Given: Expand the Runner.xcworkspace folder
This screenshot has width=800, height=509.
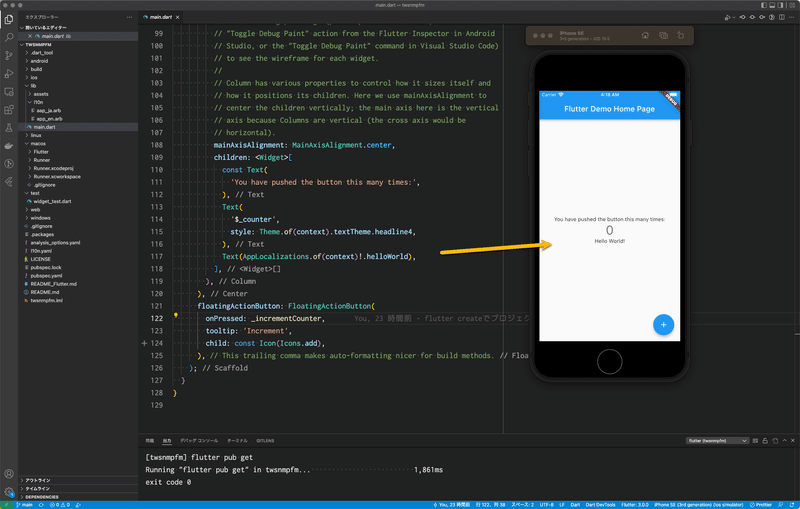Looking at the screenshot, I should click(x=78, y=176).
